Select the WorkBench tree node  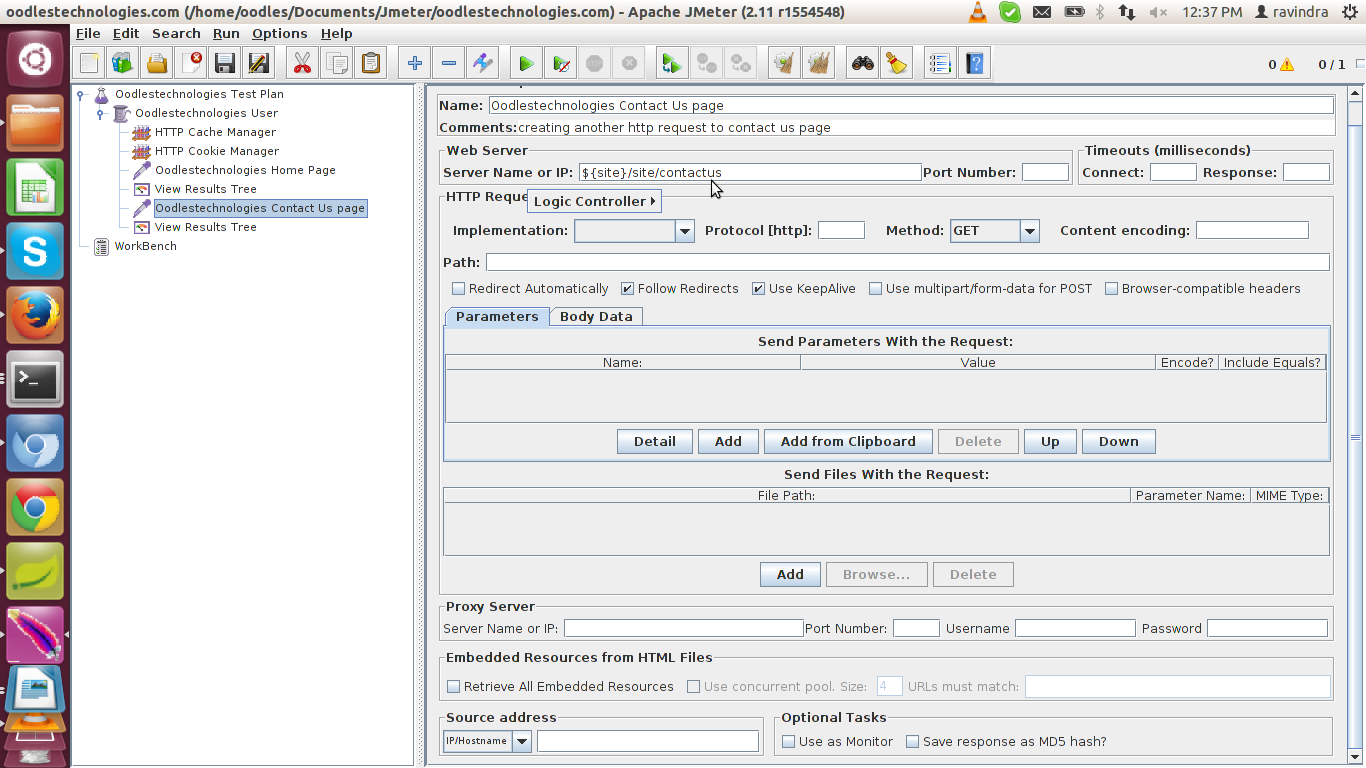click(x=145, y=246)
